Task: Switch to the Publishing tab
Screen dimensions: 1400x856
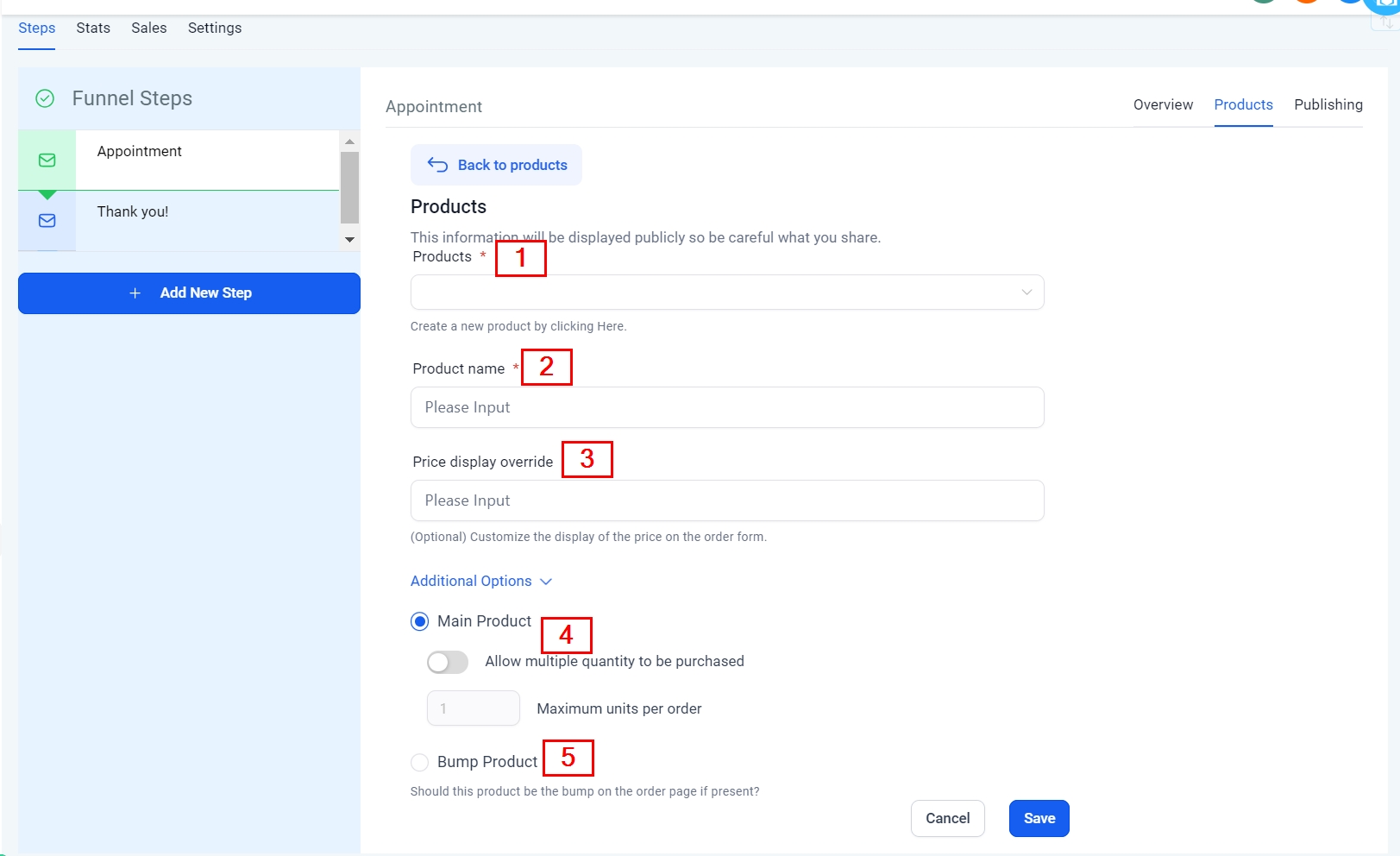Action: (1328, 104)
